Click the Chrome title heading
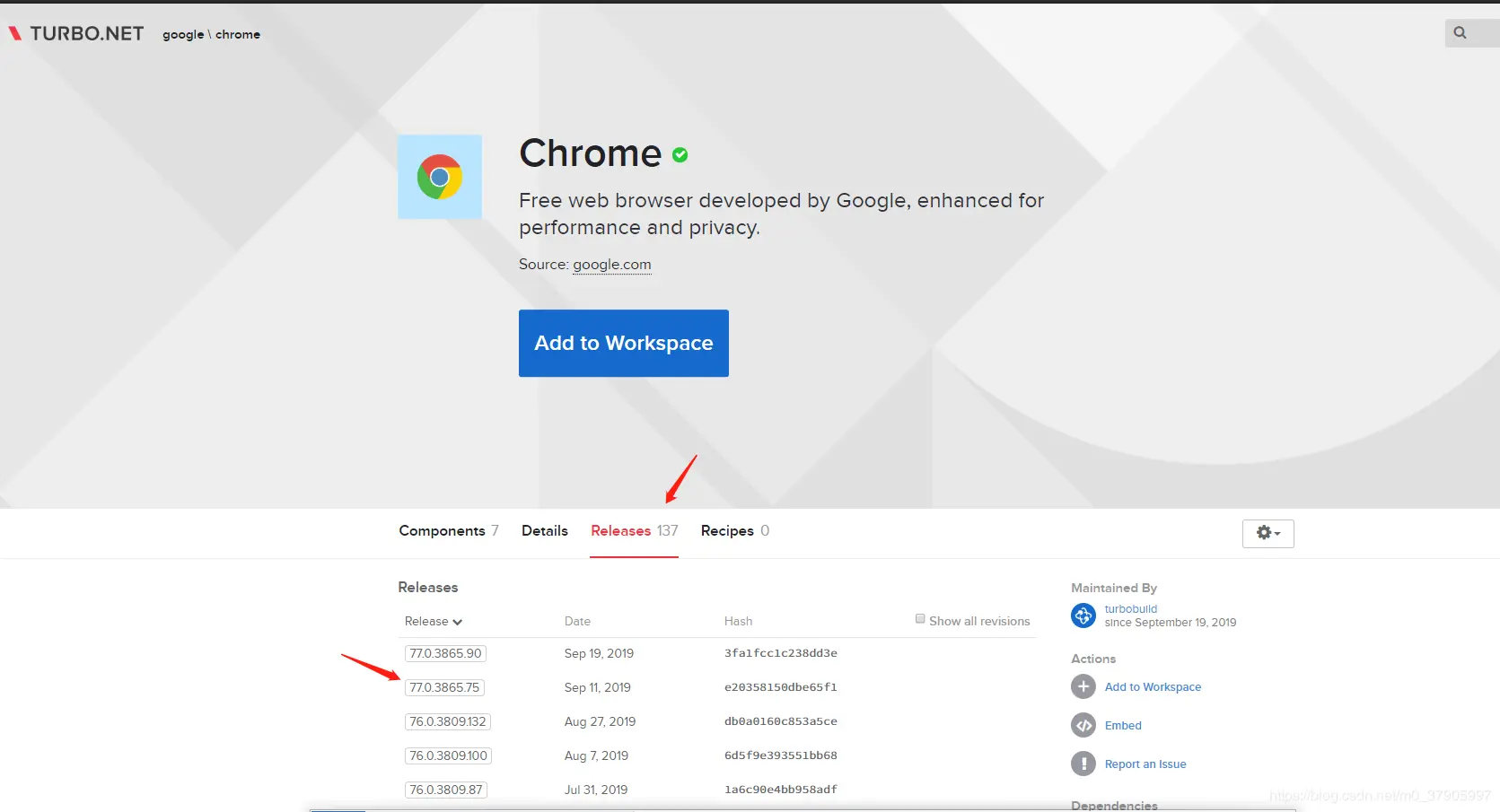1500x812 pixels. point(591,153)
